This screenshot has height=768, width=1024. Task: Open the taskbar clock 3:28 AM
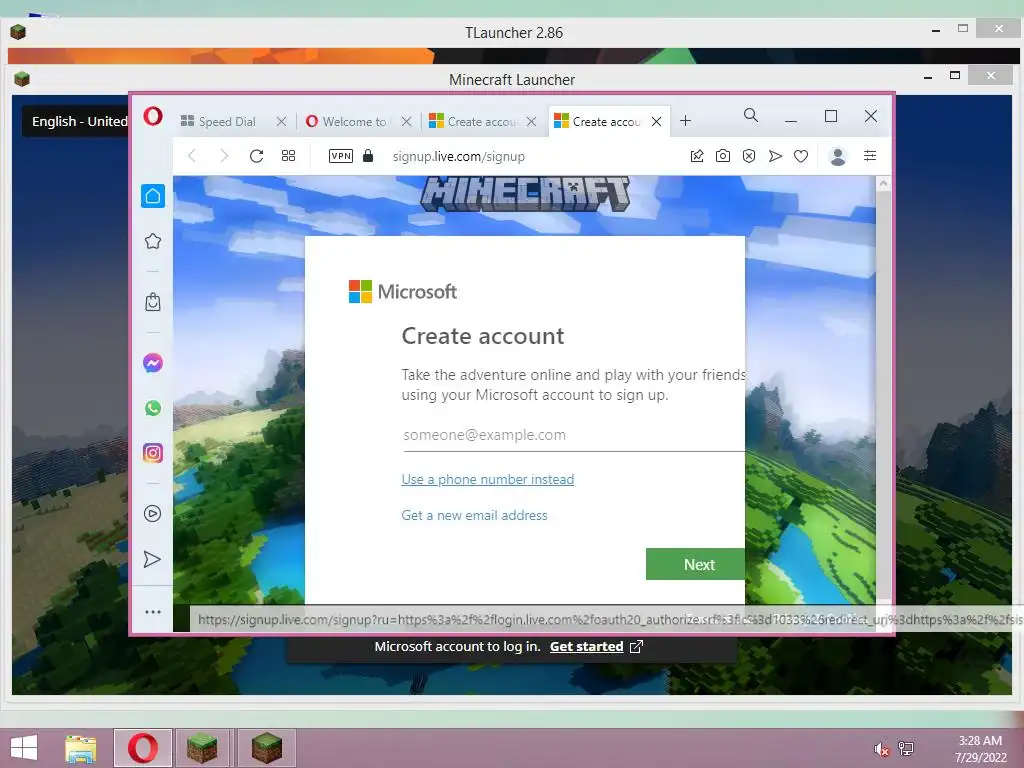point(980,749)
